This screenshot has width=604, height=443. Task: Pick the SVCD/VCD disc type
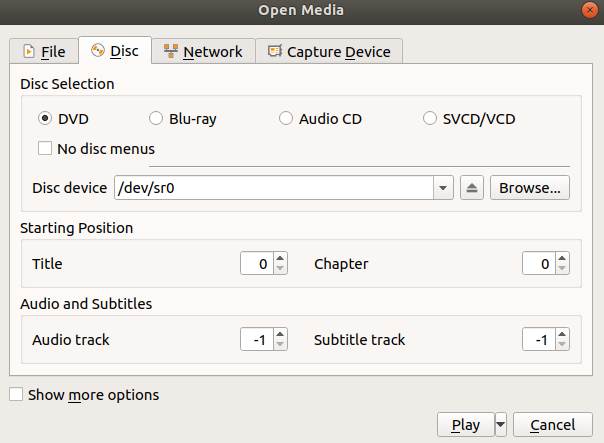[430, 119]
